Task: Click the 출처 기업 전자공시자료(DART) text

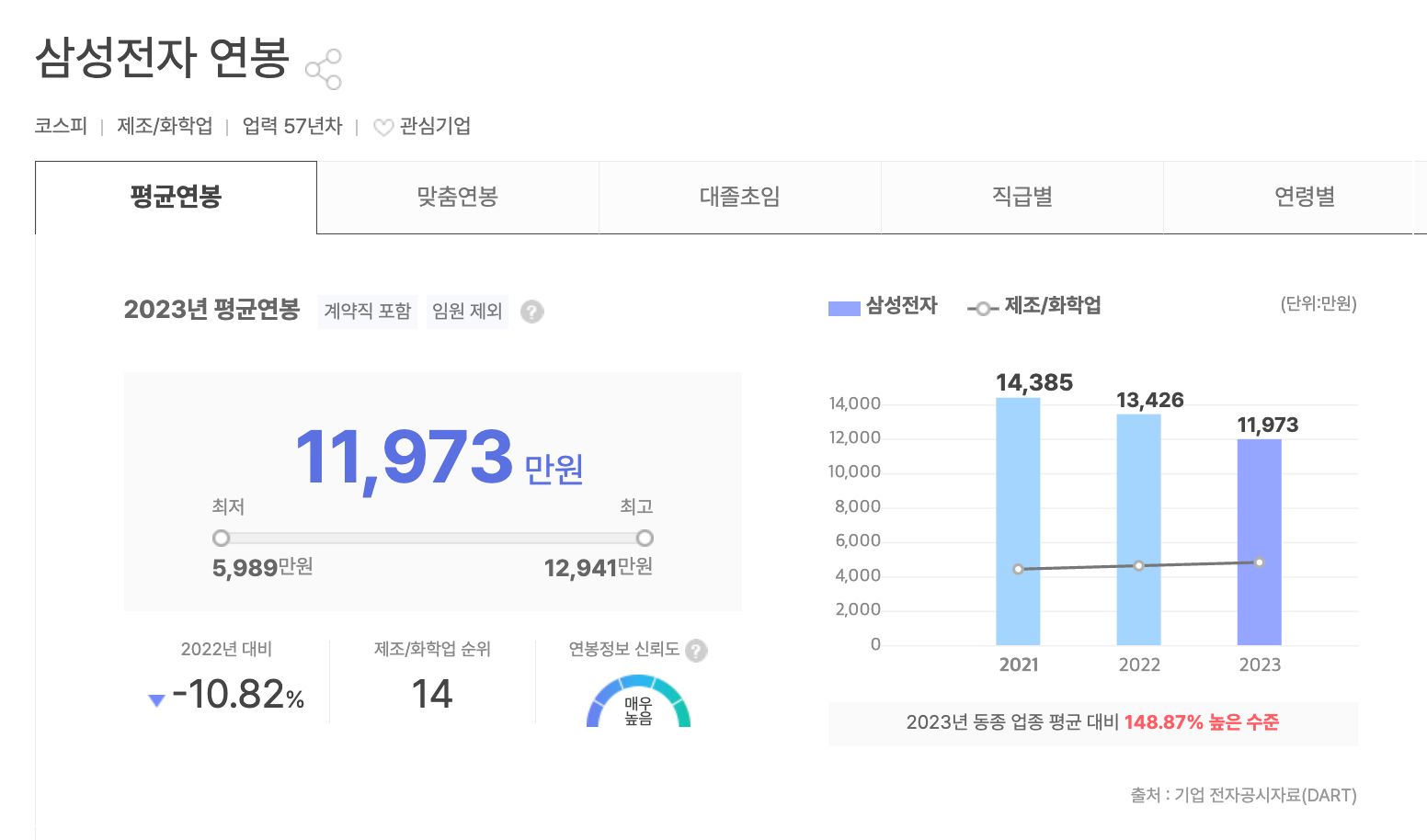Action: coord(1243,795)
